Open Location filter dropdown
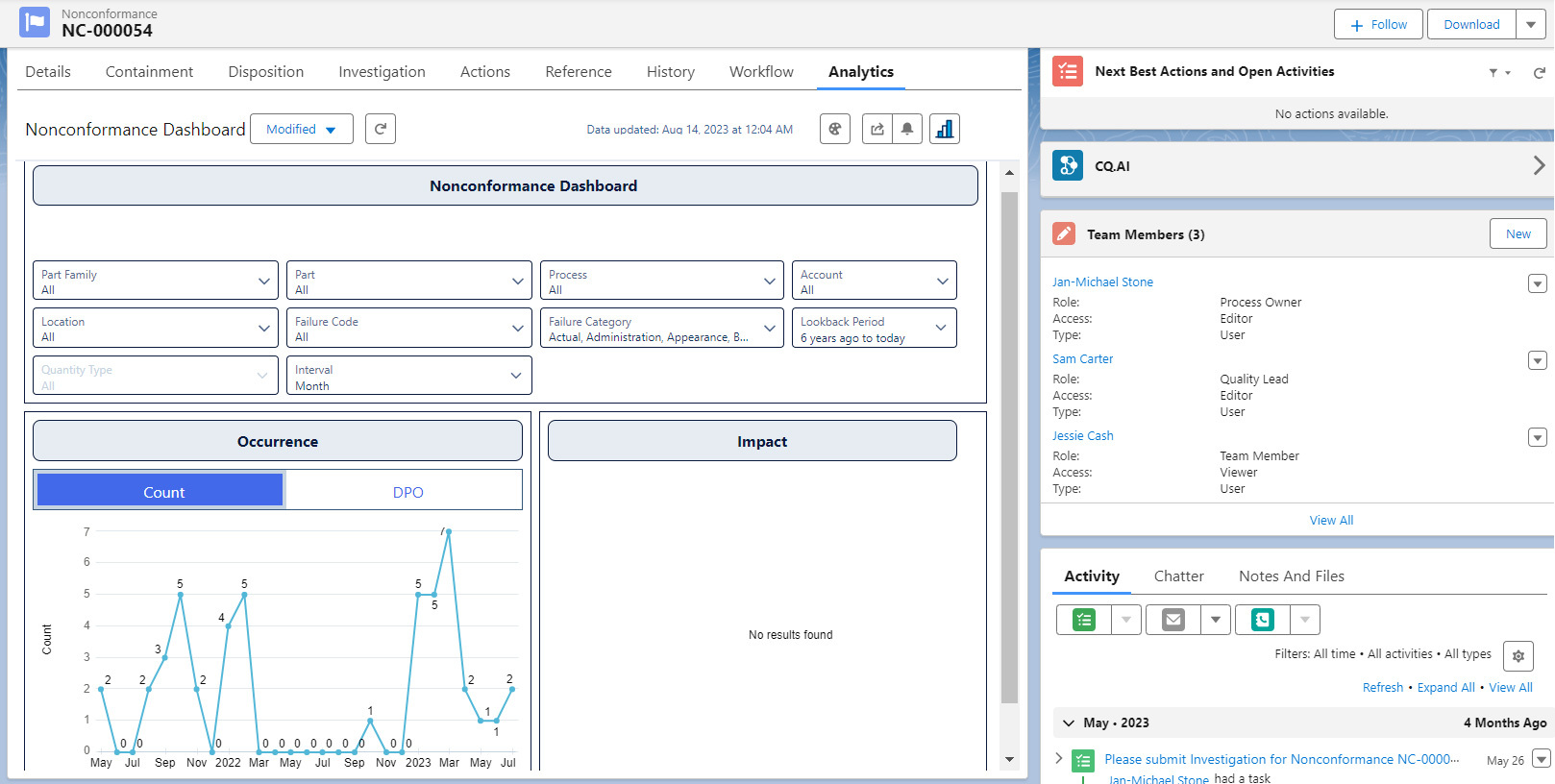Screen dimensions: 1555x784 (156, 328)
